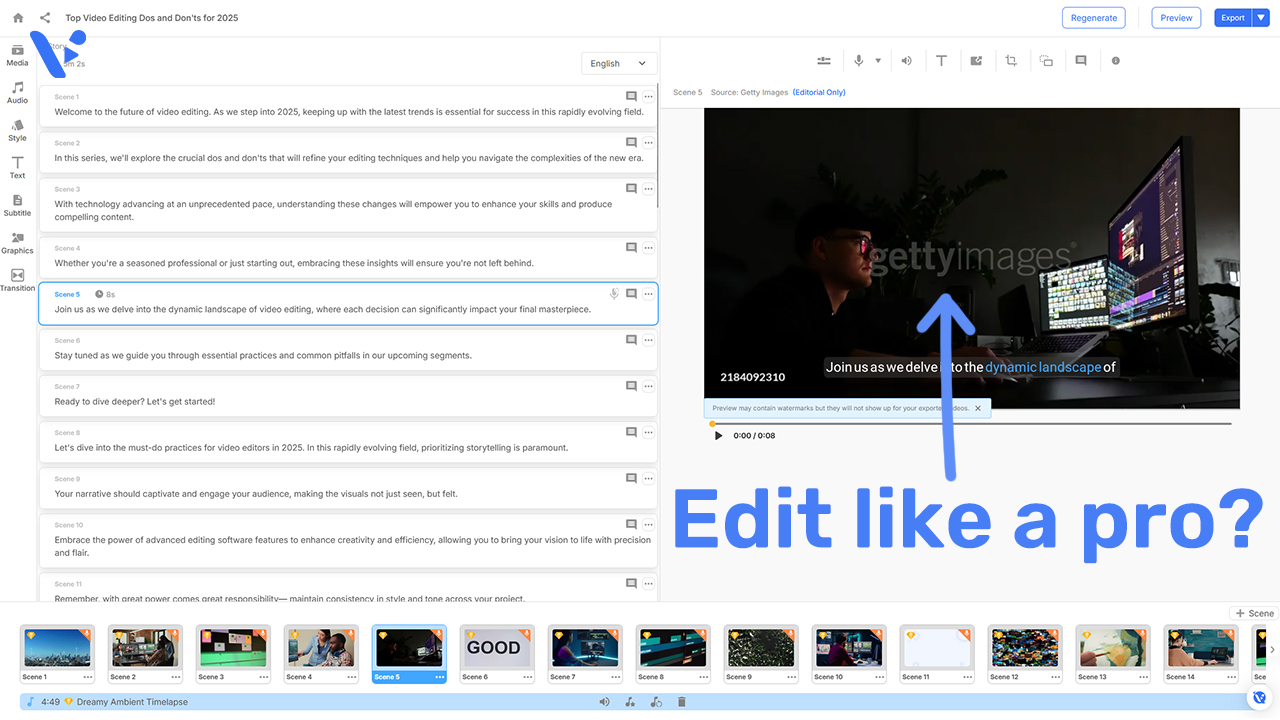Click the preview playback progress bar

coord(970,423)
